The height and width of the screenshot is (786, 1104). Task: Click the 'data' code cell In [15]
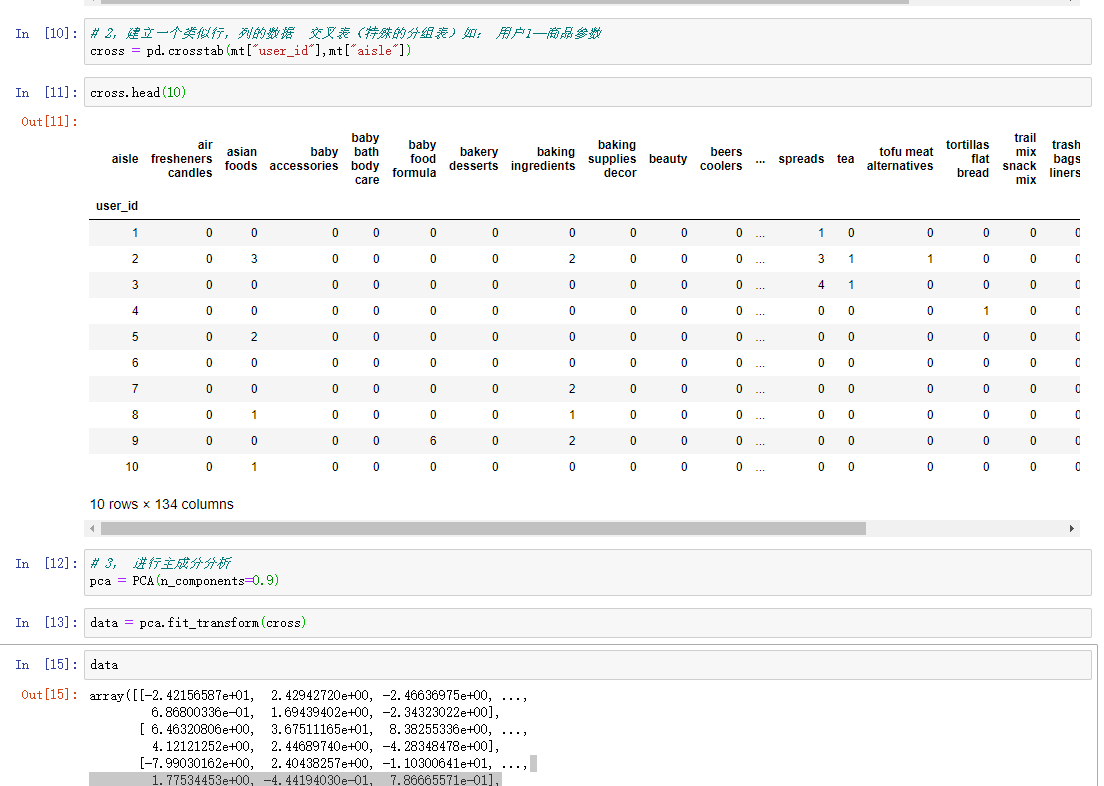coord(587,665)
